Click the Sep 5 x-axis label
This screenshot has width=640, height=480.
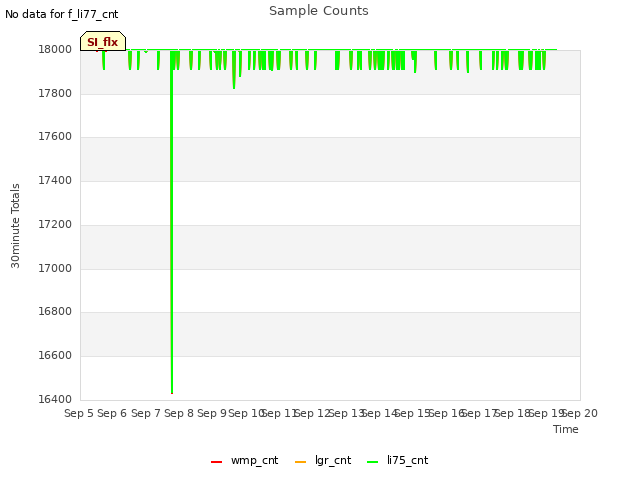pyautogui.click(x=79, y=413)
